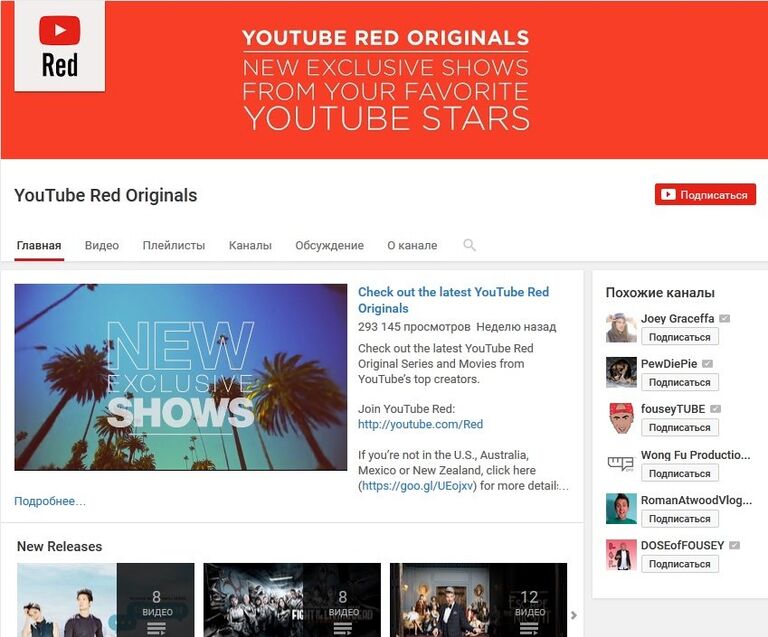Open the Плейлисты tab
The height and width of the screenshot is (637, 768).
174,245
